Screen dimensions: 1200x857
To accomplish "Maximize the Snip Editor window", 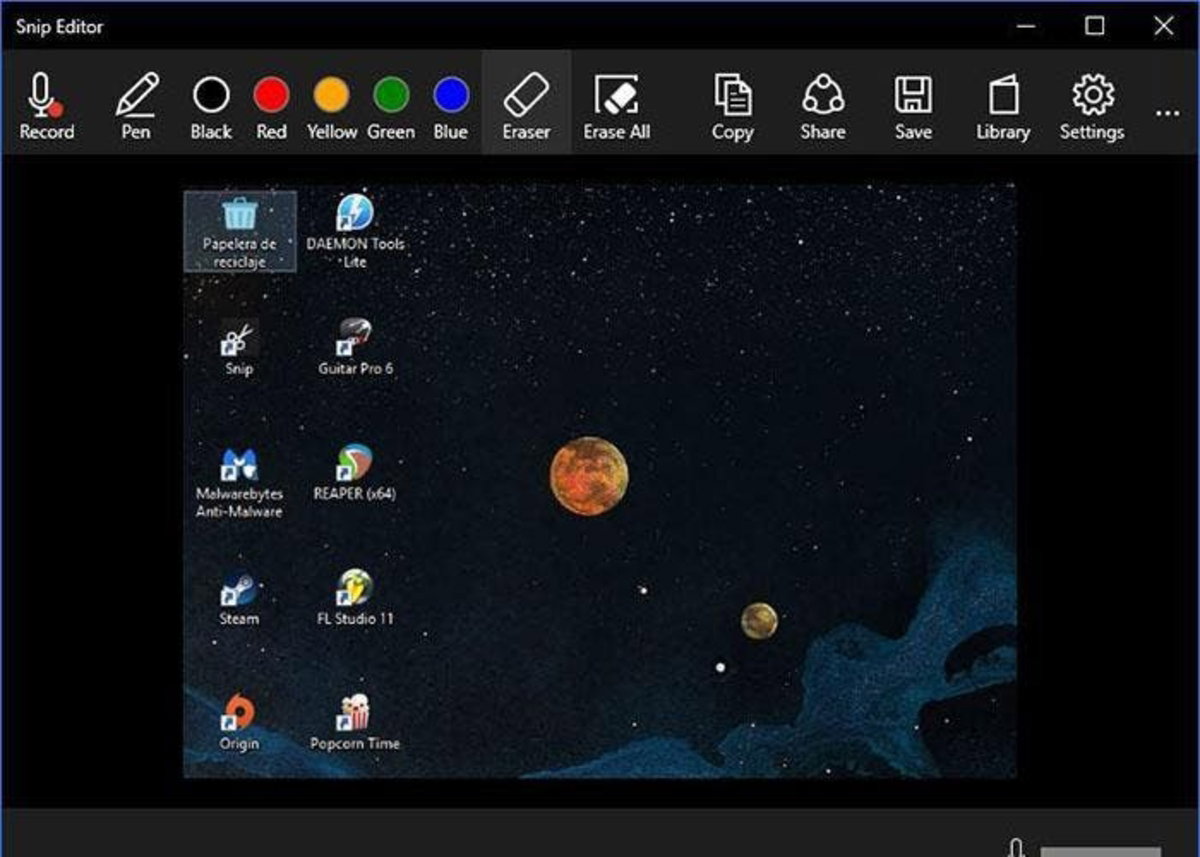I will [1095, 26].
